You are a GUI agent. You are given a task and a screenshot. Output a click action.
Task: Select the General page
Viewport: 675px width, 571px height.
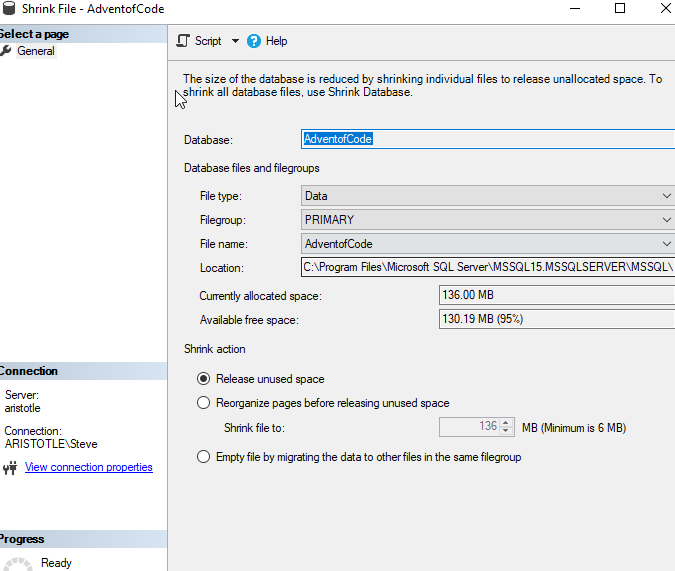click(36, 51)
